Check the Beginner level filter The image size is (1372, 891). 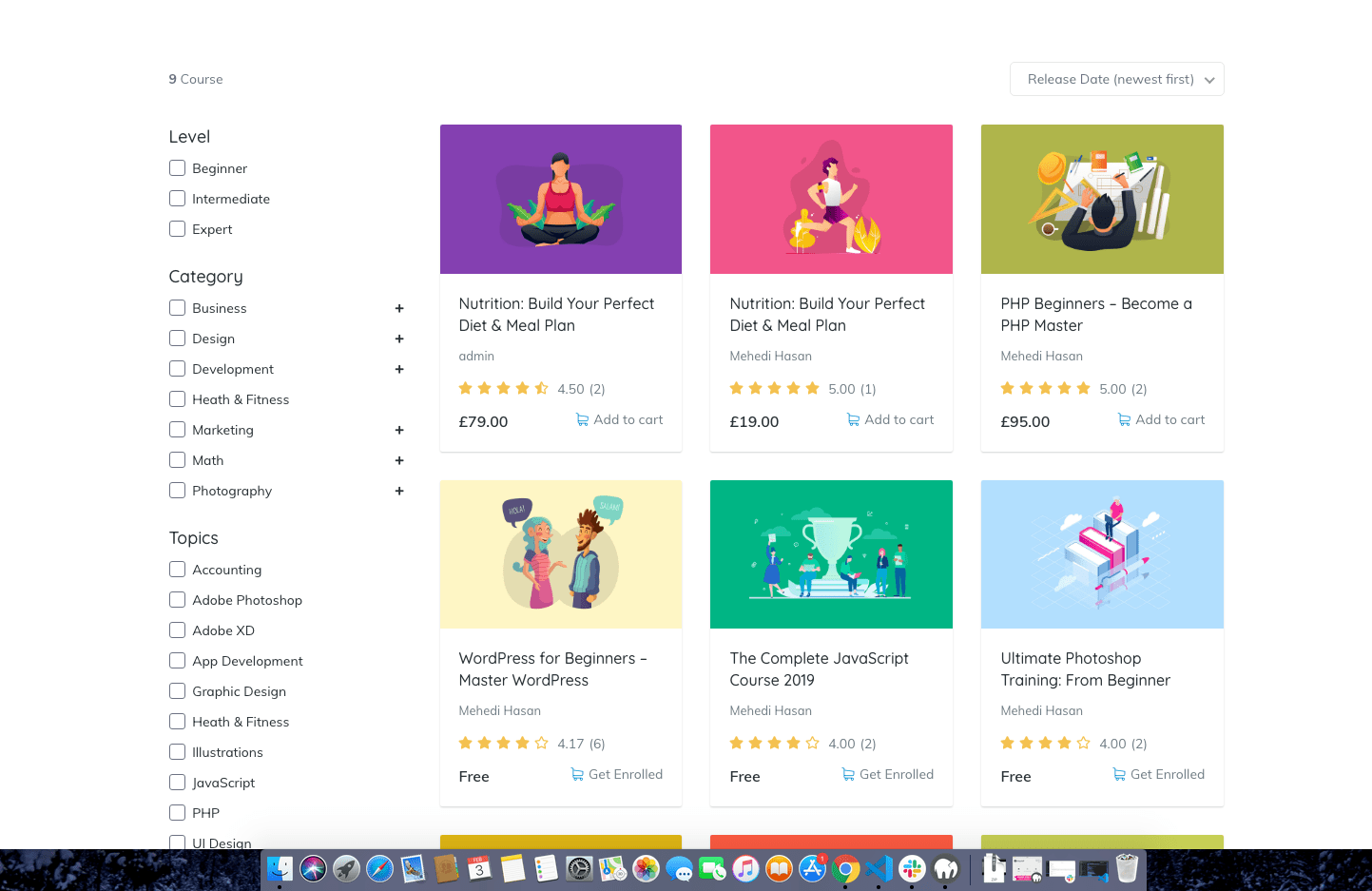pos(177,168)
